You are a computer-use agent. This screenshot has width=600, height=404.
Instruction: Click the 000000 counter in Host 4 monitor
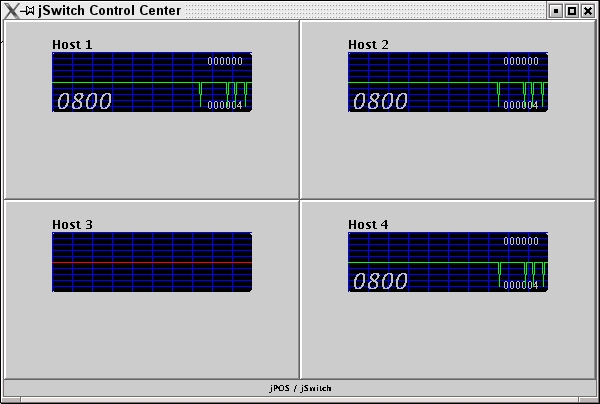tap(521, 241)
